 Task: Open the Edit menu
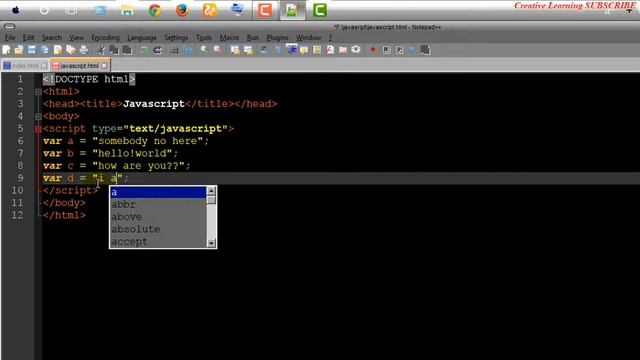tap(29, 38)
